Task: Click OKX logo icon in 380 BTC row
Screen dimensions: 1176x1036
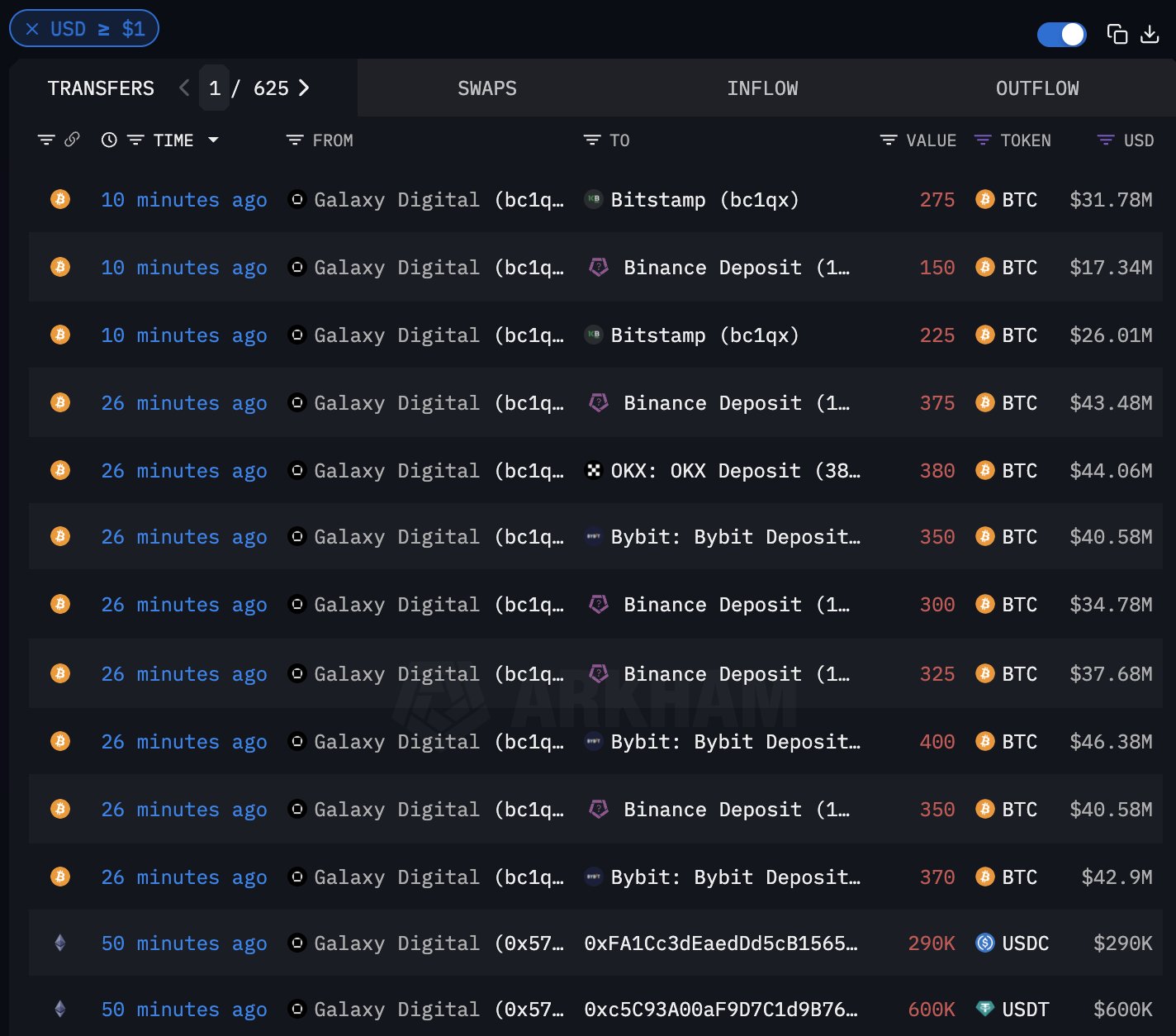Action: pyautogui.click(x=594, y=470)
